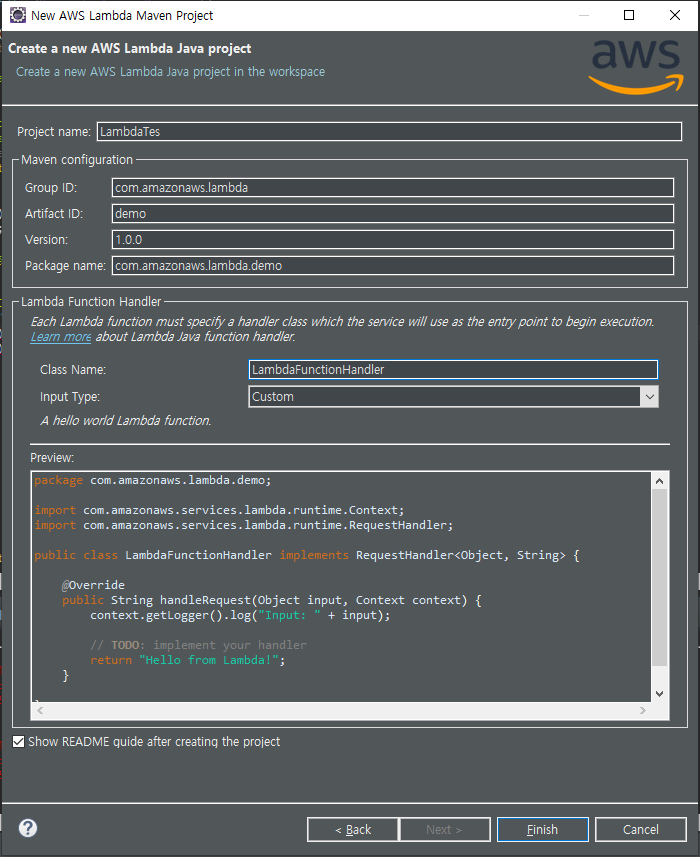Open the Learn more link

(61, 337)
